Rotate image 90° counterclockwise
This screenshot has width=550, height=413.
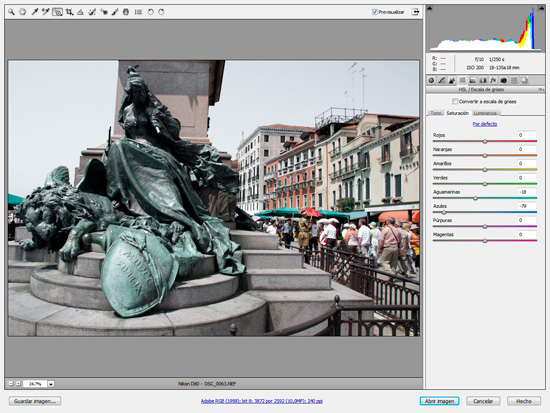[150, 12]
